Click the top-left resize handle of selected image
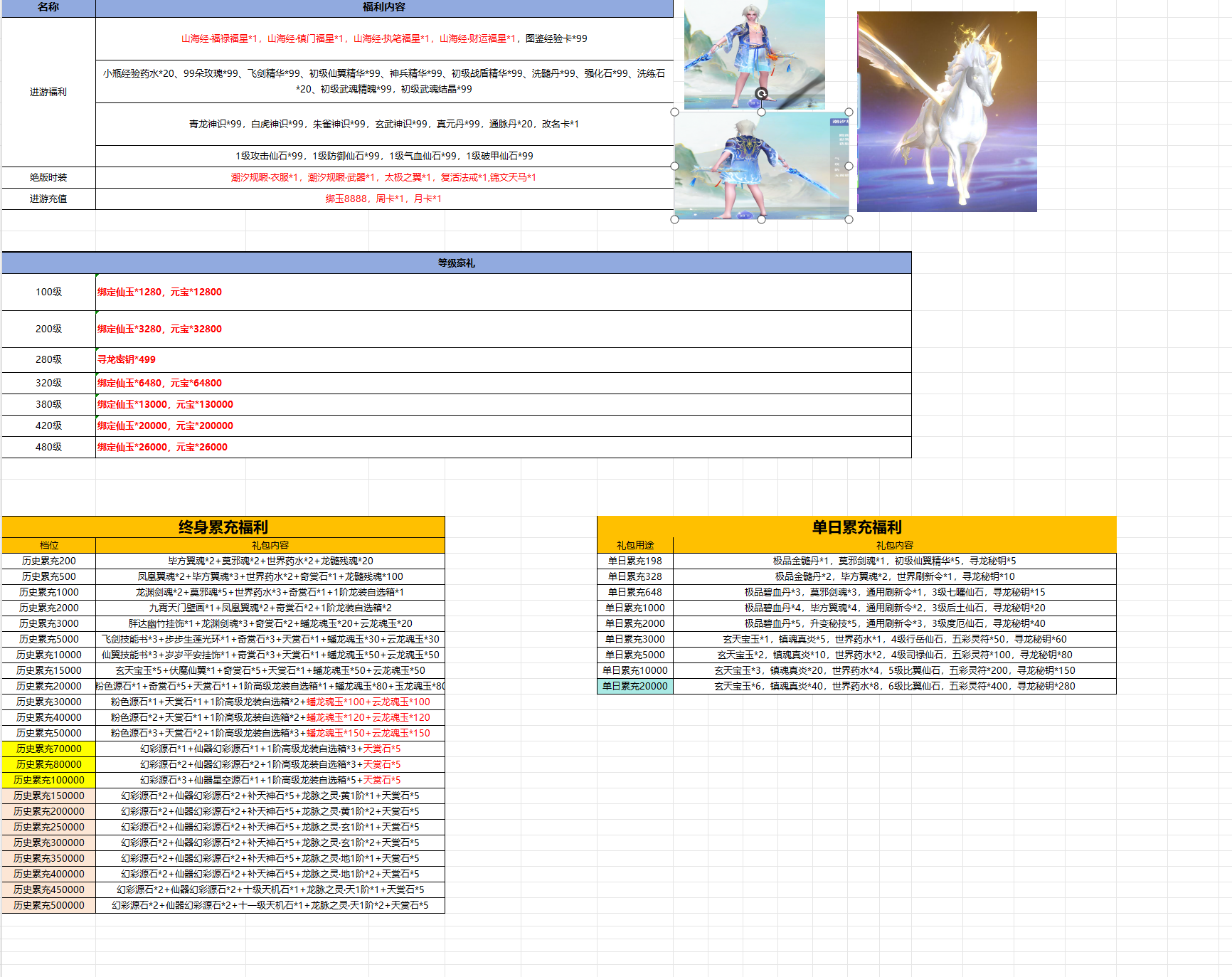The height and width of the screenshot is (977, 1232). 674,112
